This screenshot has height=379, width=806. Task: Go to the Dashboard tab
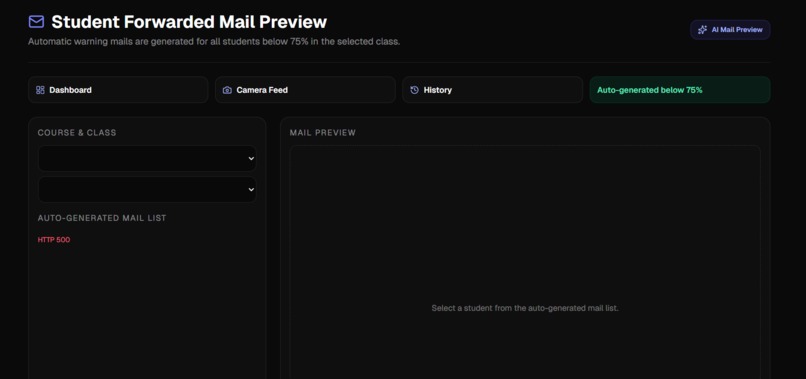point(118,90)
